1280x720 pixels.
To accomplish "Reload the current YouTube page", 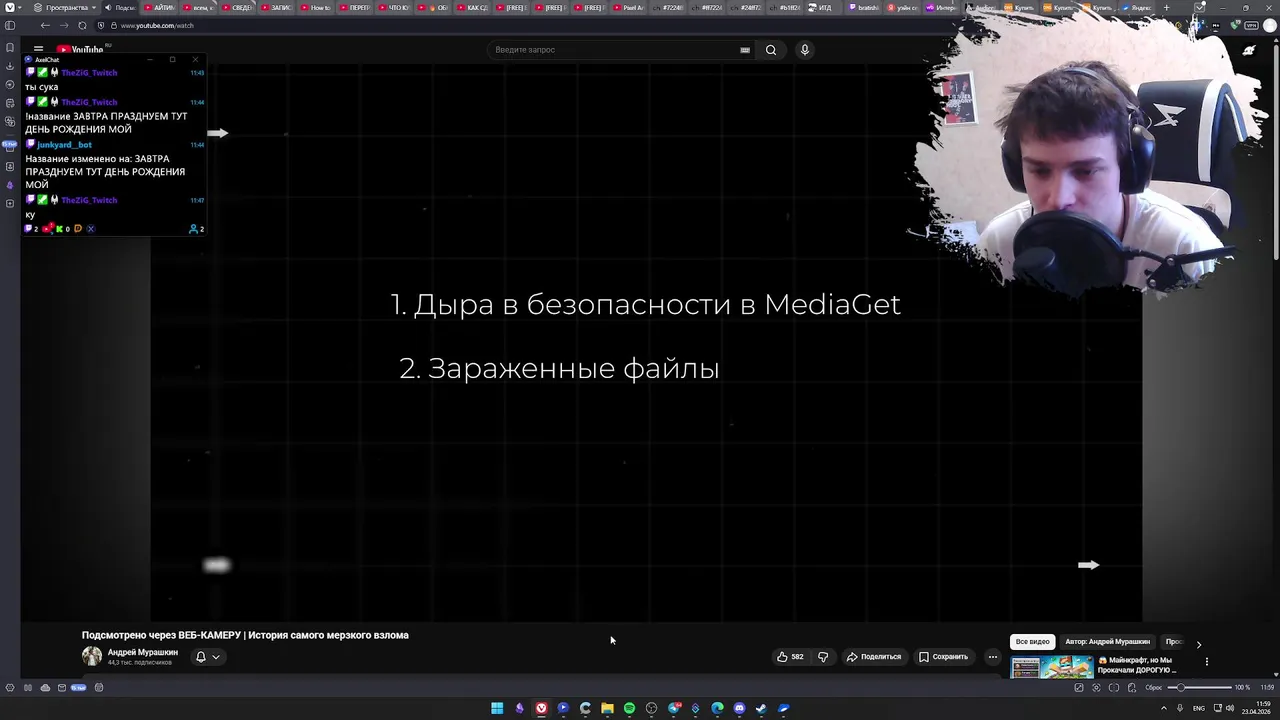I will click(82, 25).
